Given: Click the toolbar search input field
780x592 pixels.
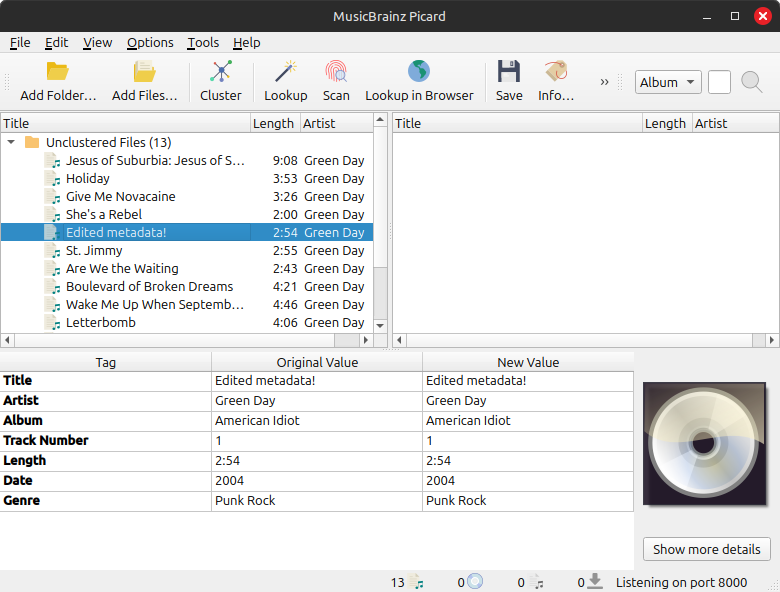Looking at the screenshot, I should click(x=719, y=82).
